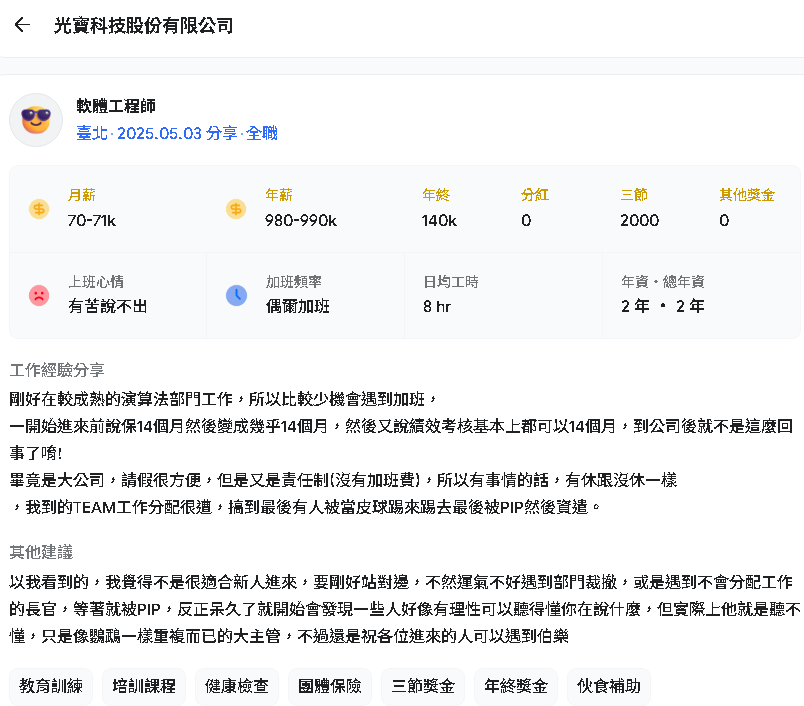Click the mood text 有苦說不出
Viewport: 804px width, 706px height.
click(108, 306)
